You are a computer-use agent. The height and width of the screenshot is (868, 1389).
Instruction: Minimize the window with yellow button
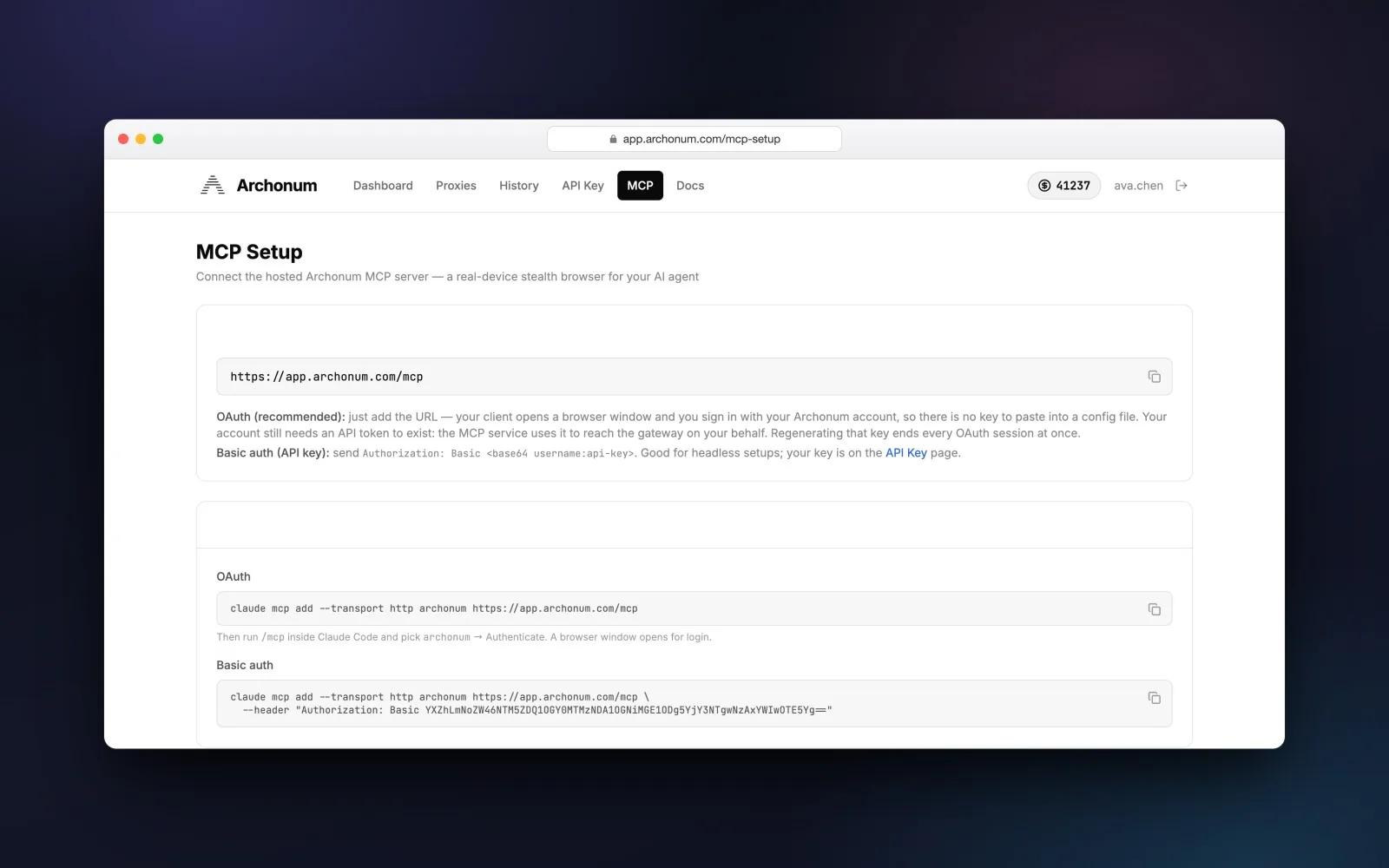141,139
